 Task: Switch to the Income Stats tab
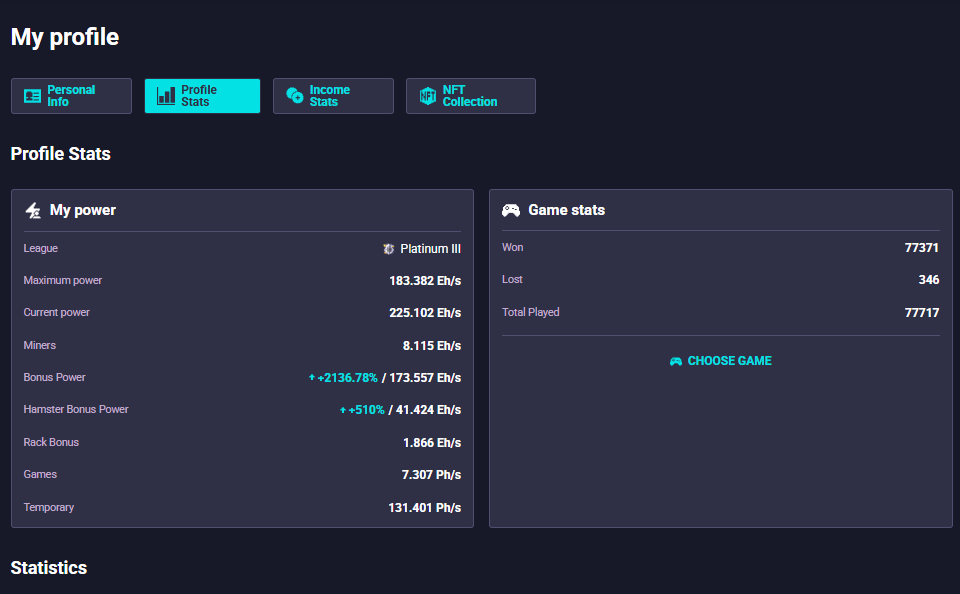coord(333,96)
